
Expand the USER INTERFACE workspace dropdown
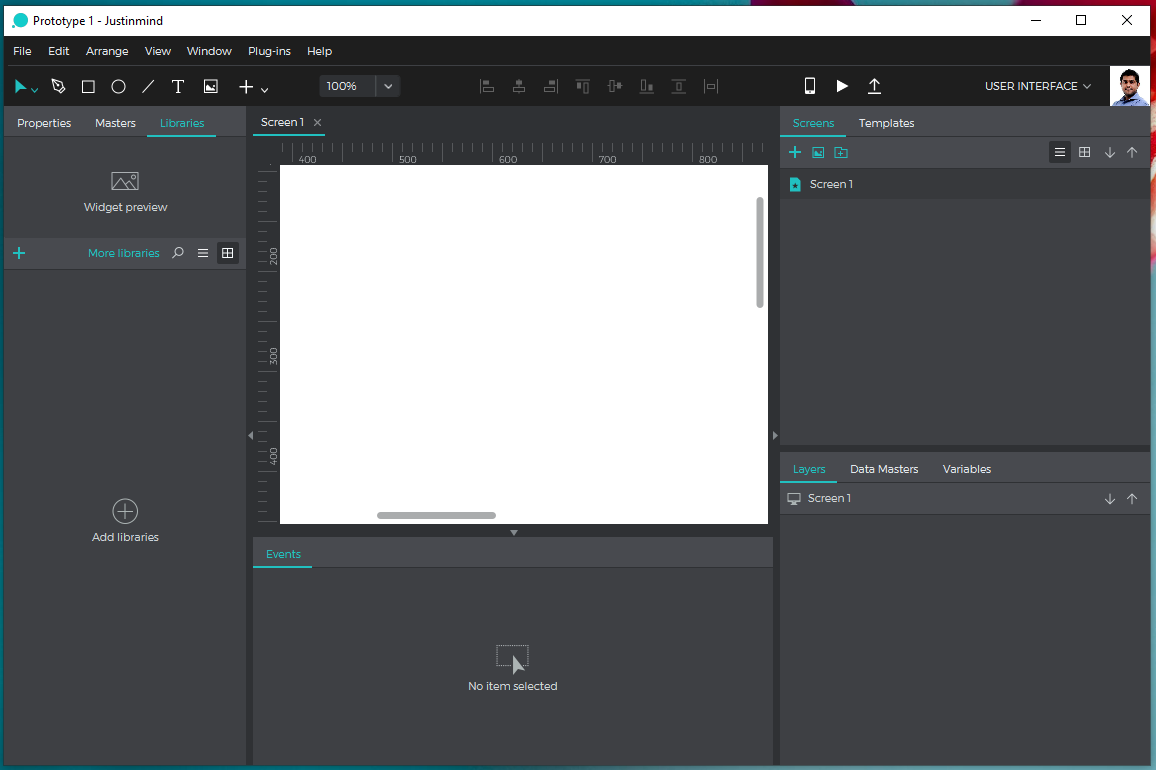coord(1037,86)
